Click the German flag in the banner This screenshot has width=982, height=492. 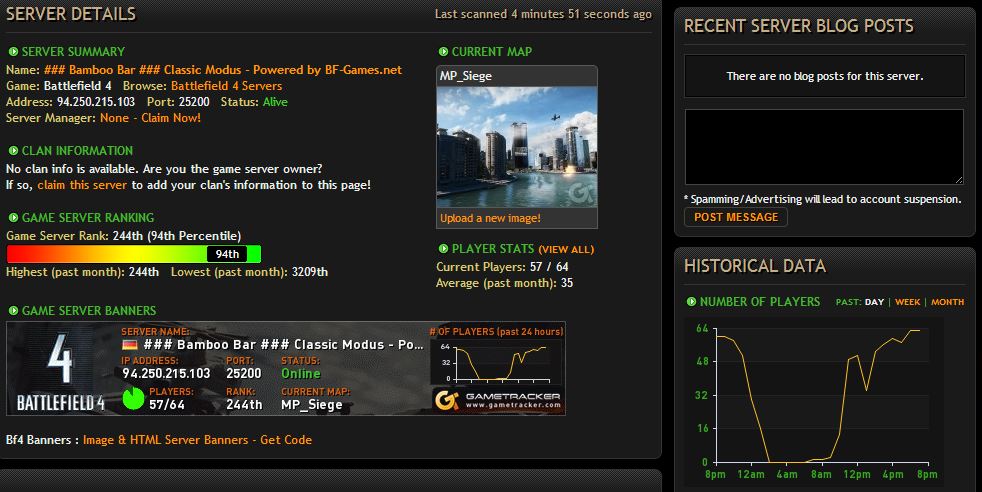point(130,345)
